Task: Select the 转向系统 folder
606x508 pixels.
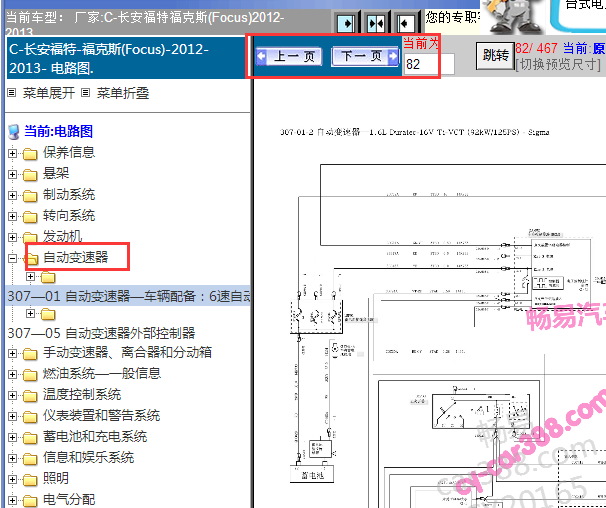Action: pyautogui.click(x=69, y=215)
